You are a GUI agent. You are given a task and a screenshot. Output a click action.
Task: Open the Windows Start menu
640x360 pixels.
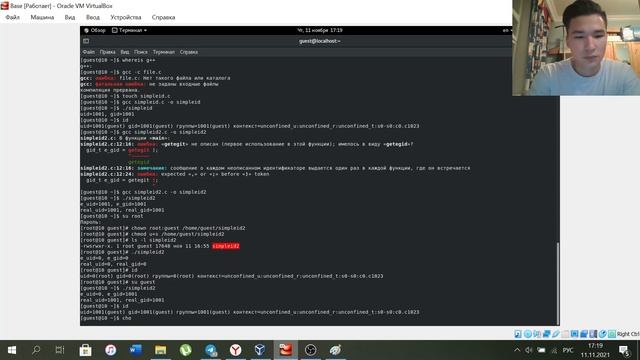click(x=12, y=350)
